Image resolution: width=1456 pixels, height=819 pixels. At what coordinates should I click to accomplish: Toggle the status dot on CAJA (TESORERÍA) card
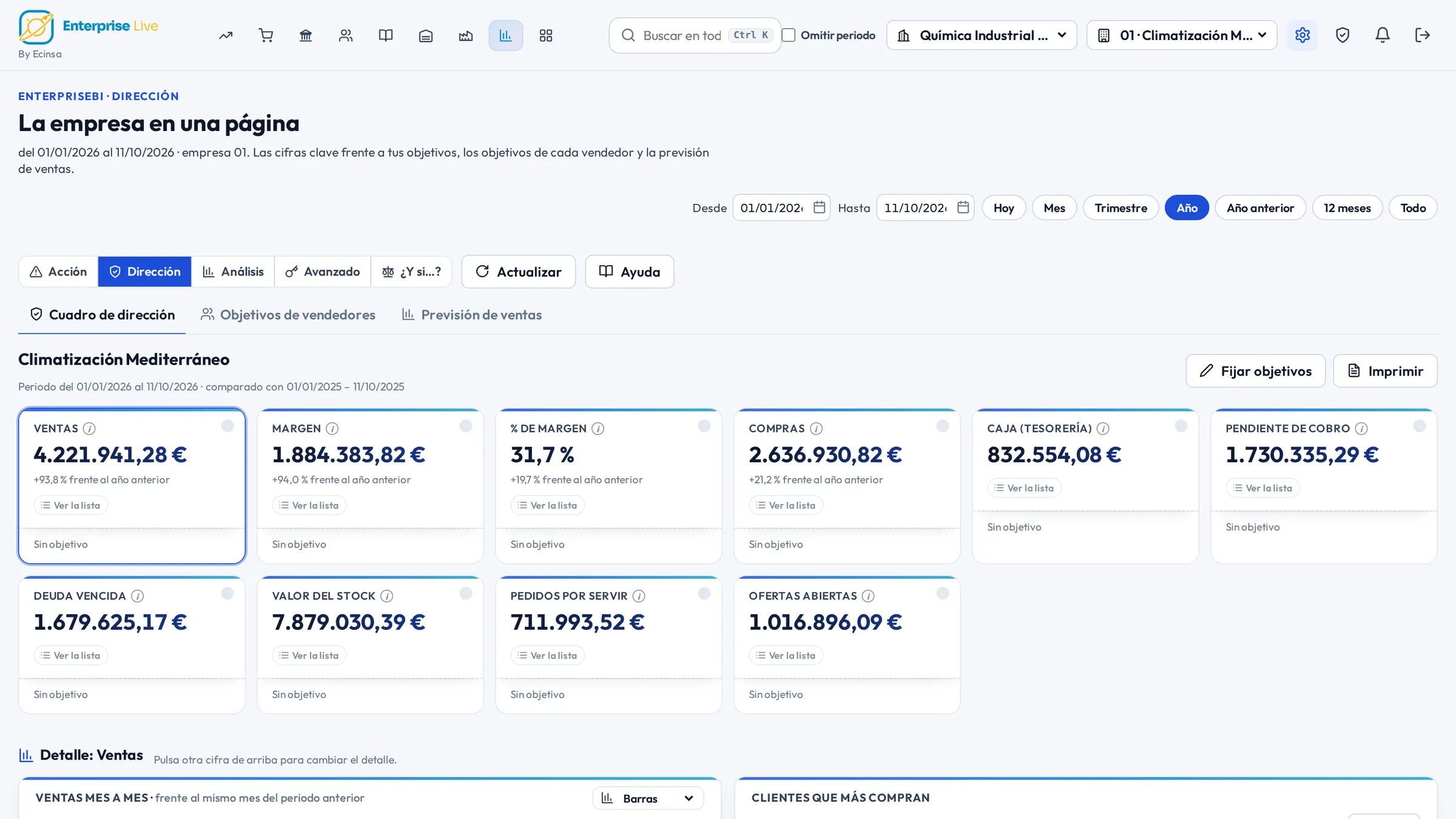coord(1181,426)
